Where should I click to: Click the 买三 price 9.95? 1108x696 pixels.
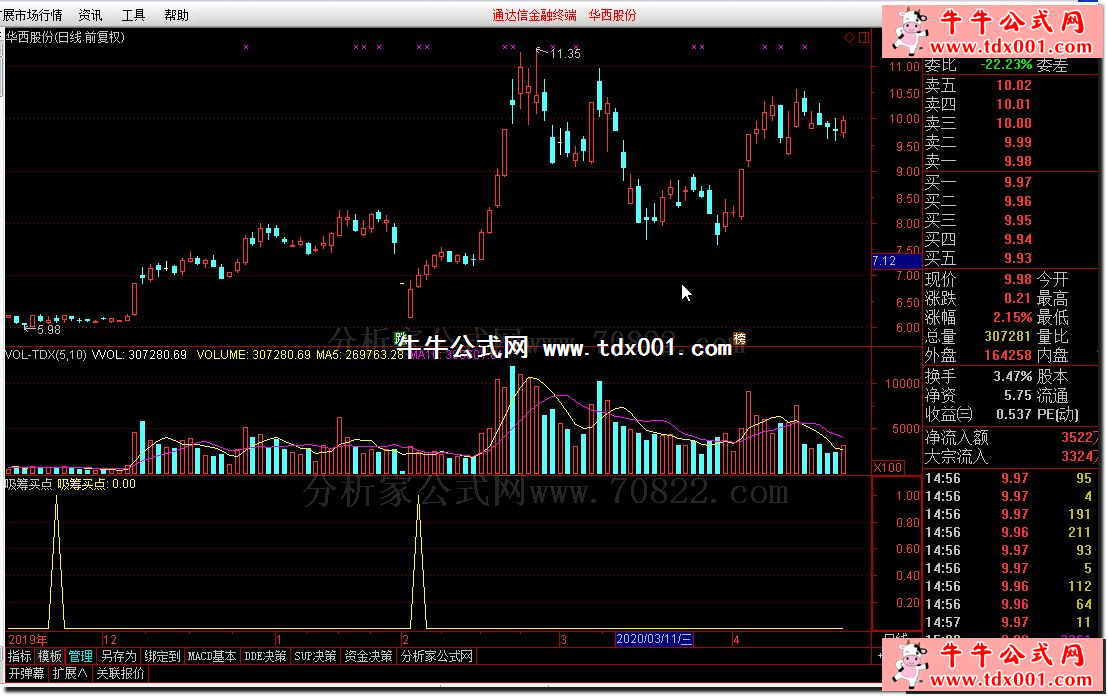tap(1018, 220)
